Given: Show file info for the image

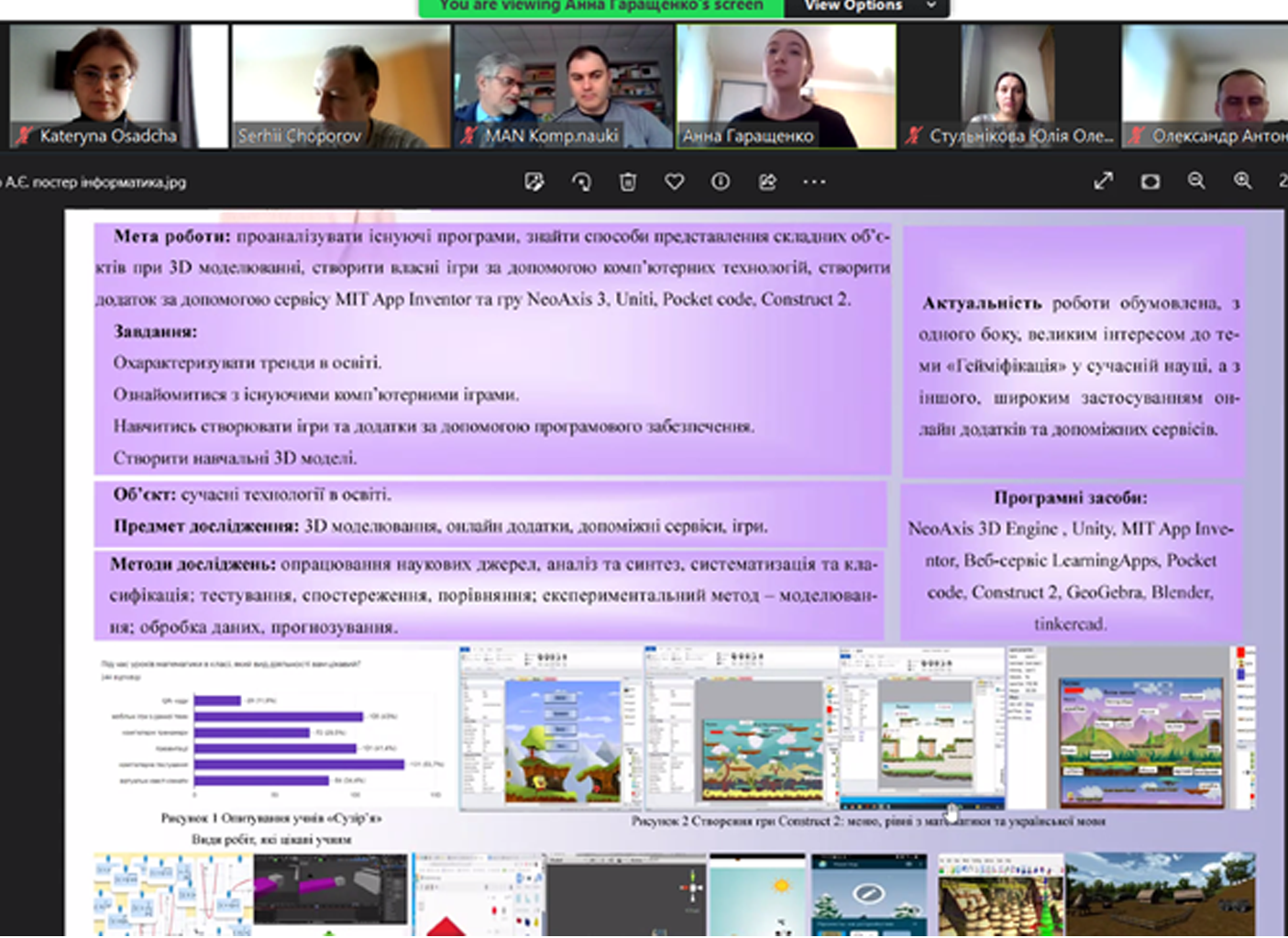Looking at the screenshot, I should 721,182.
